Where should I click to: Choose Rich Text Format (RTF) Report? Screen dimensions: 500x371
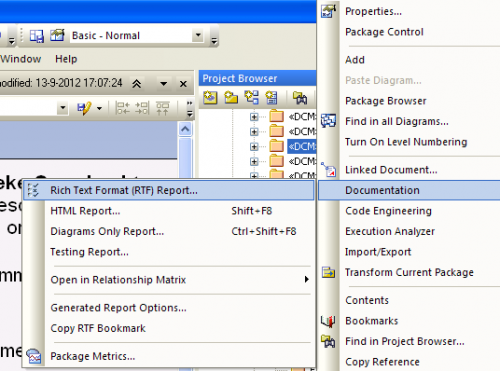(x=169, y=190)
